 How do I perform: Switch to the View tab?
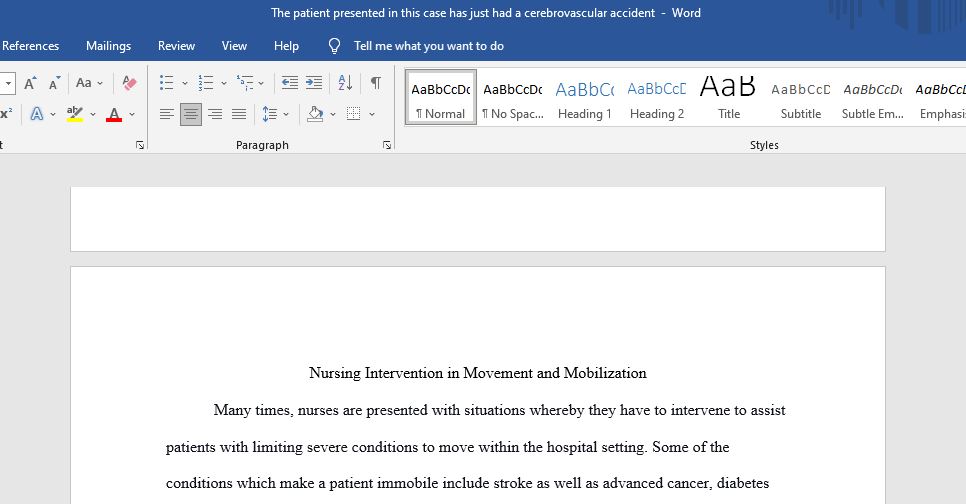pos(234,46)
